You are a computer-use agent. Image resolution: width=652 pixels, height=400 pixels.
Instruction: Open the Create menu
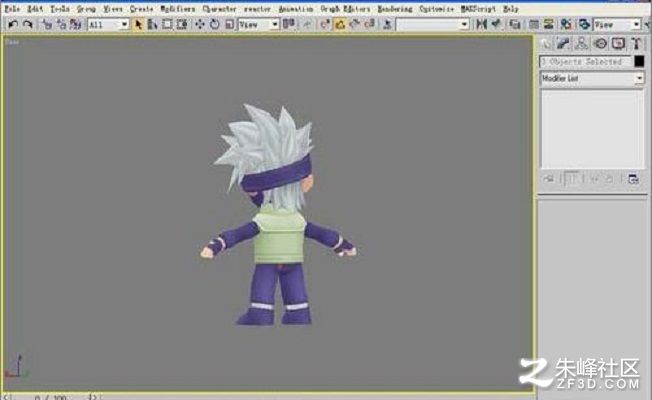pyautogui.click(x=141, y=9)
